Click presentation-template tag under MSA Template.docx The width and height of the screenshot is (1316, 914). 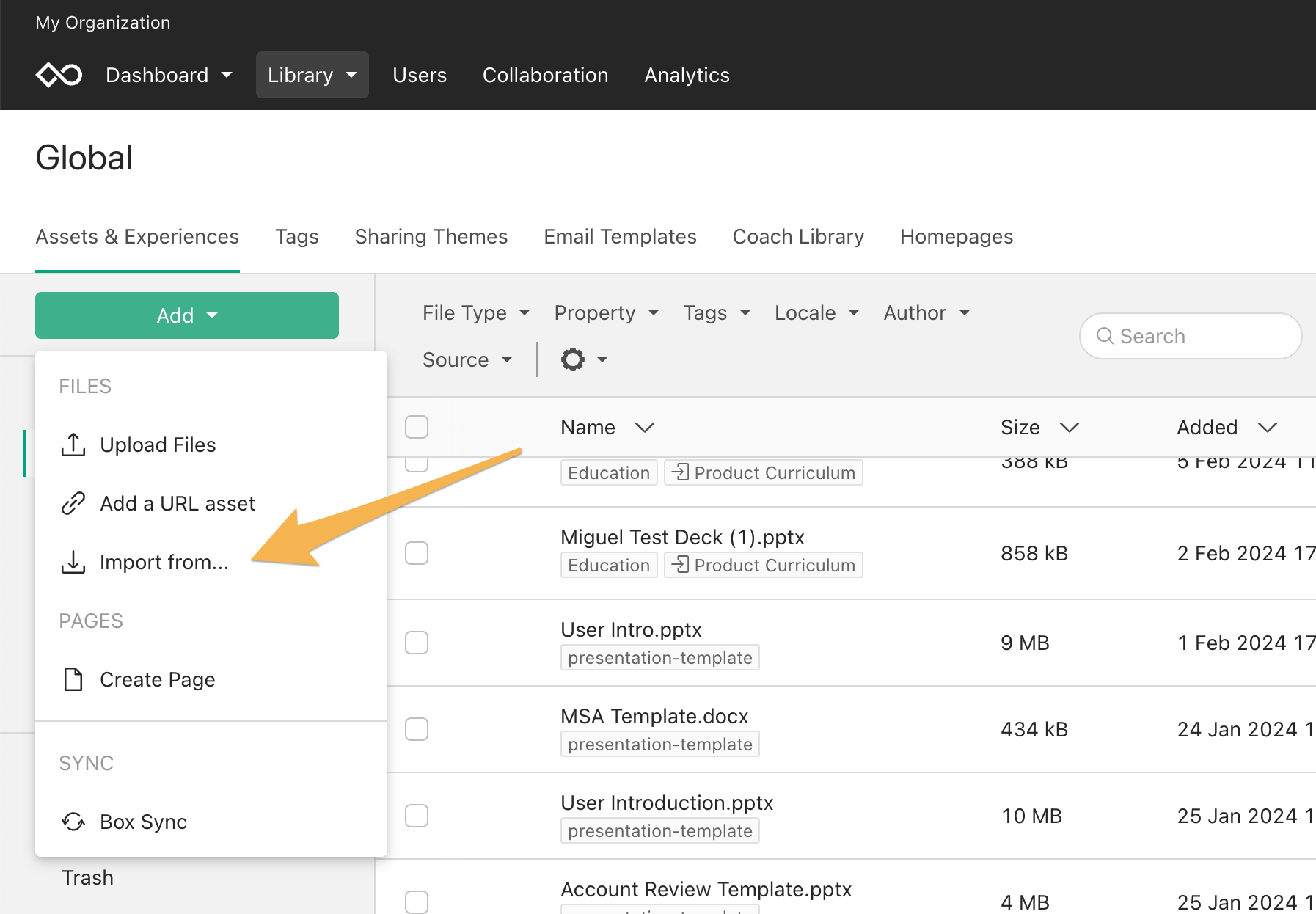pos(660,744)
